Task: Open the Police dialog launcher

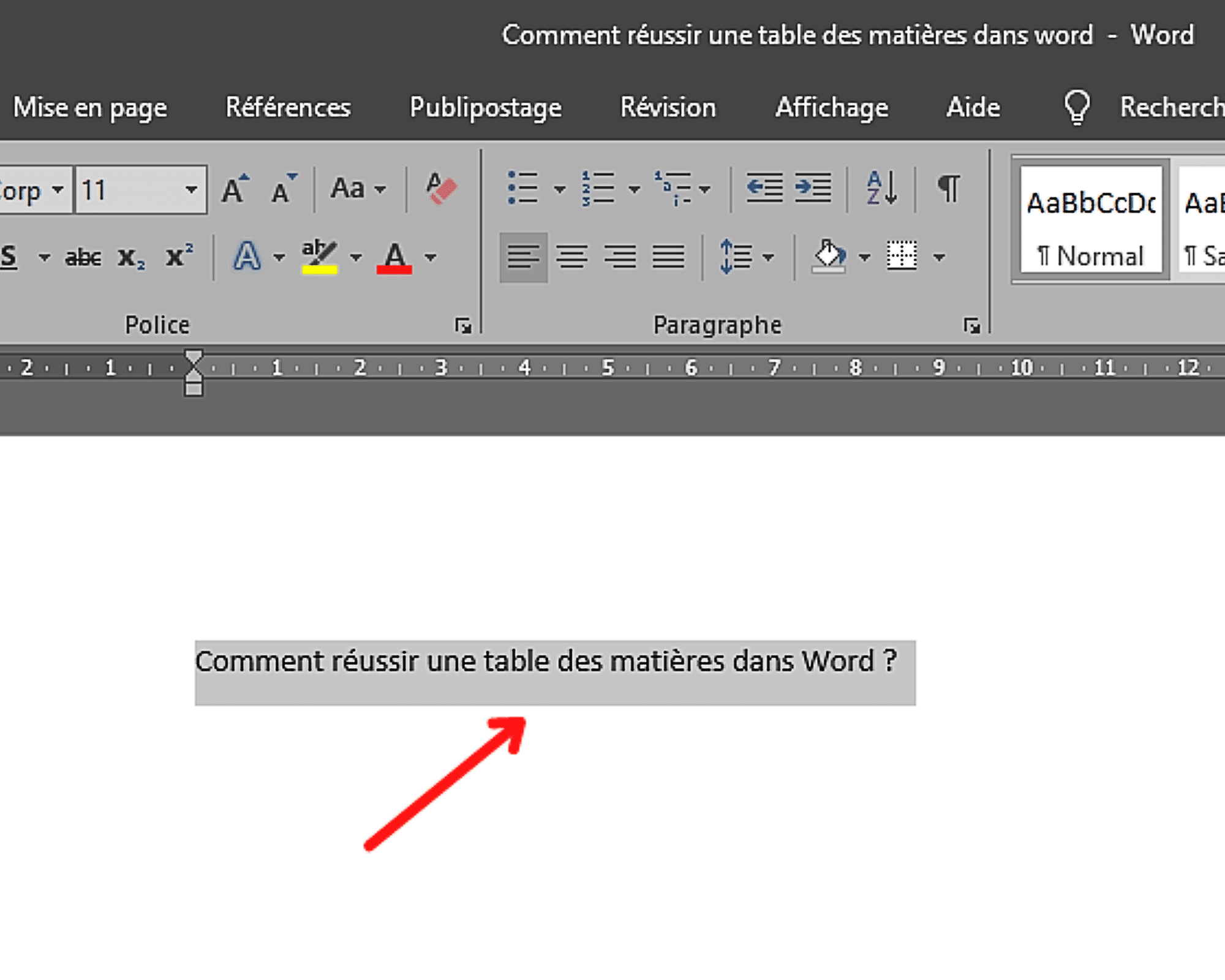Action: 464,325
